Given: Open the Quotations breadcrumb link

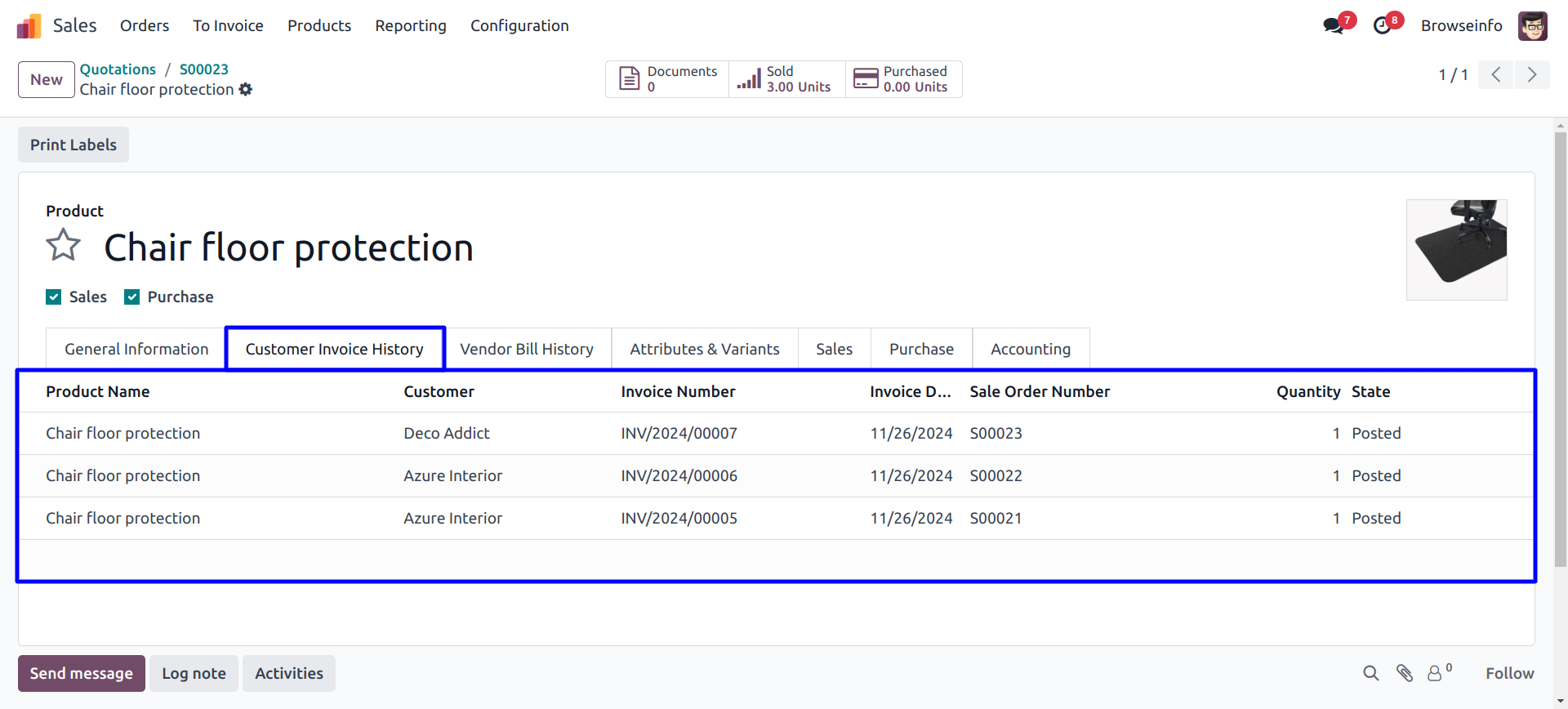Looking at the screenshot, I should [118, 69].
